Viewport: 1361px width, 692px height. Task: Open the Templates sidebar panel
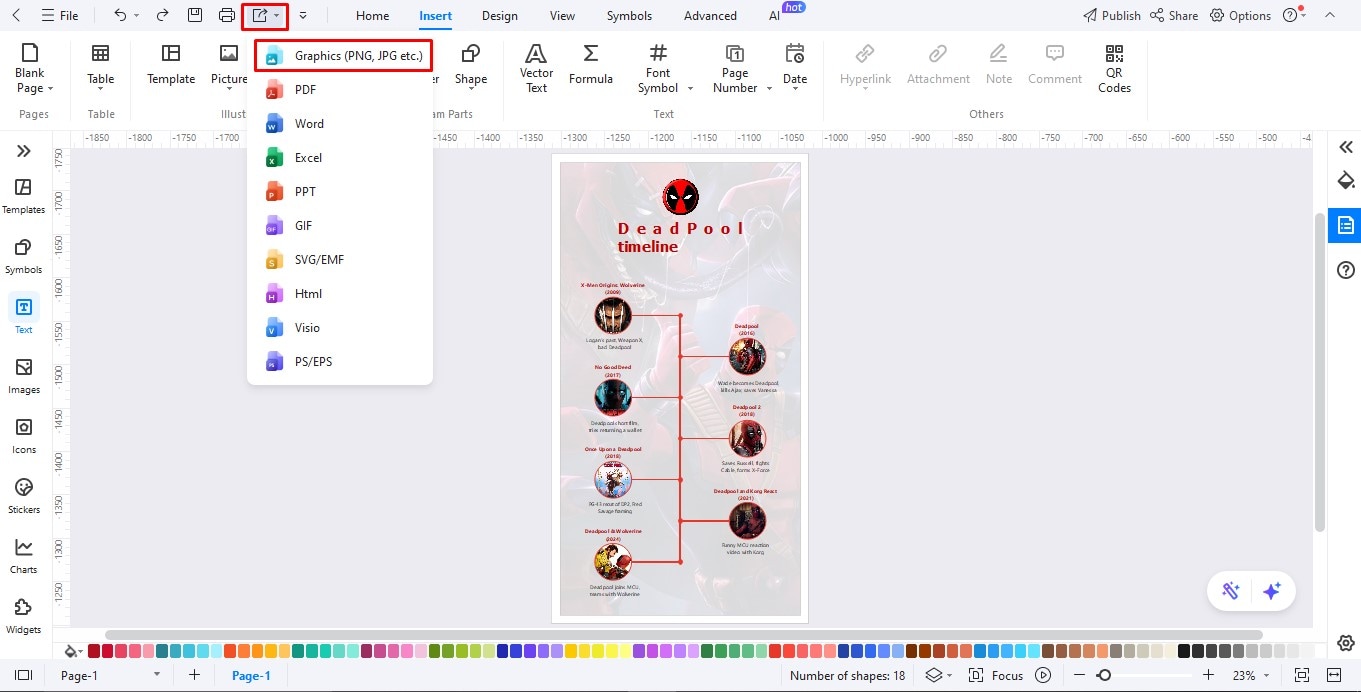point(24,196)
